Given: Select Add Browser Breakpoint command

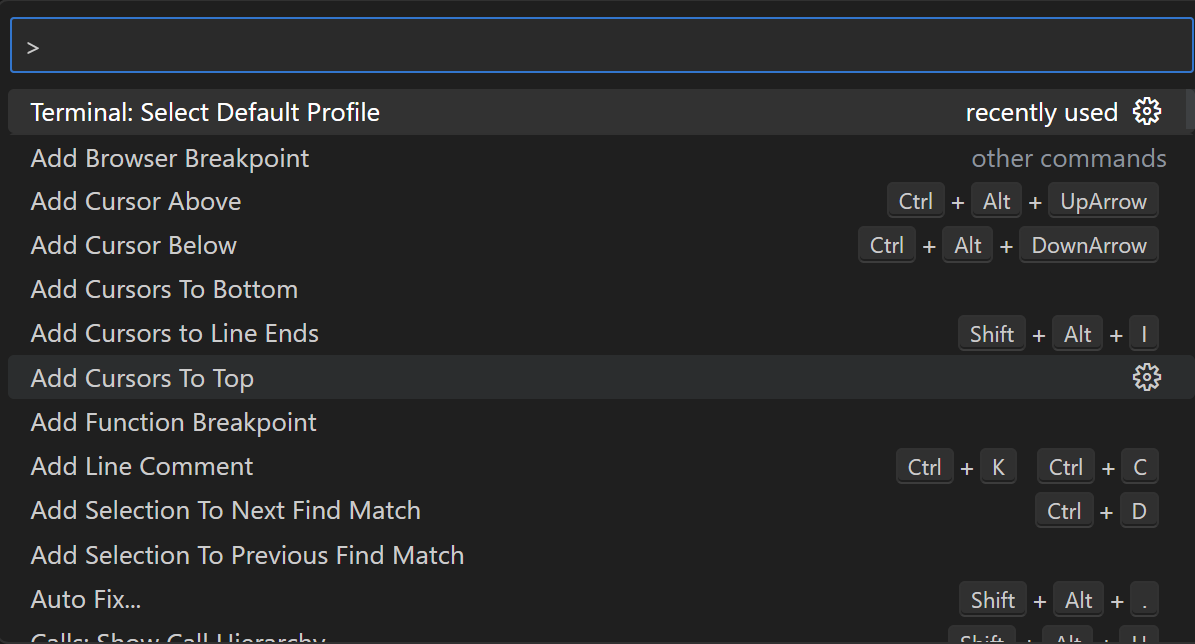Looking at the screenshot, I should click(x=170, y=158).
